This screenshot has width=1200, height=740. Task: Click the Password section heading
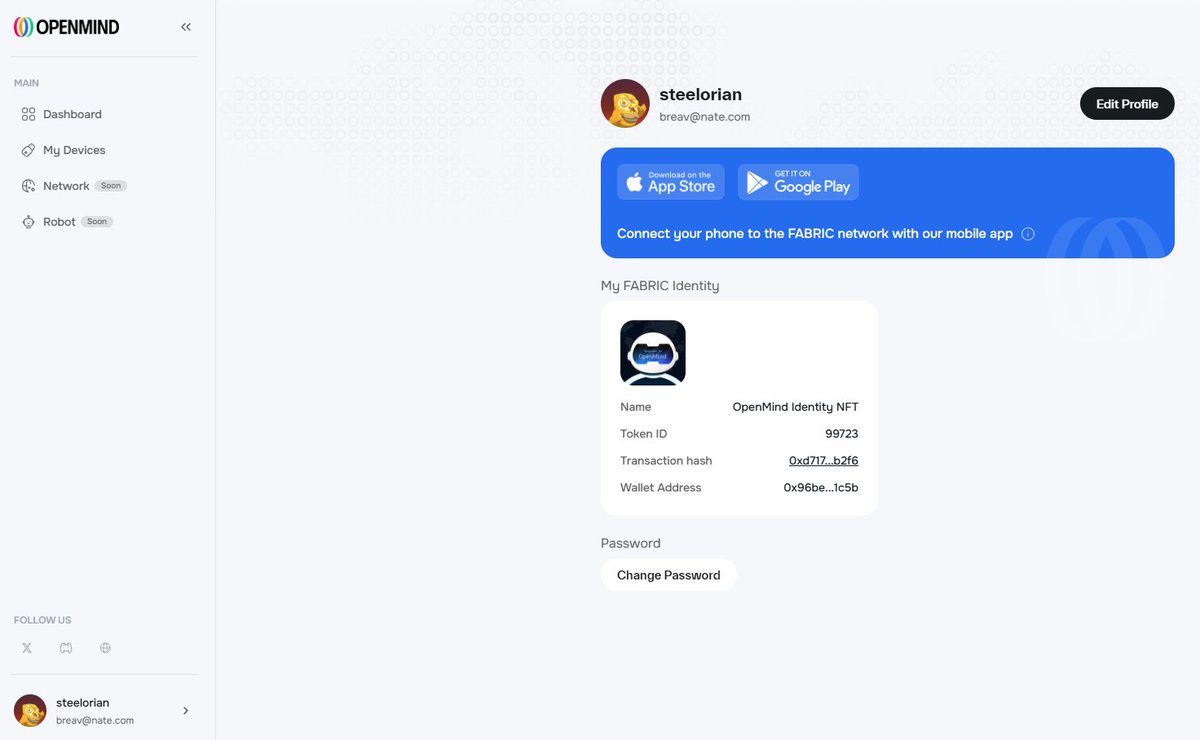point(631,543)
